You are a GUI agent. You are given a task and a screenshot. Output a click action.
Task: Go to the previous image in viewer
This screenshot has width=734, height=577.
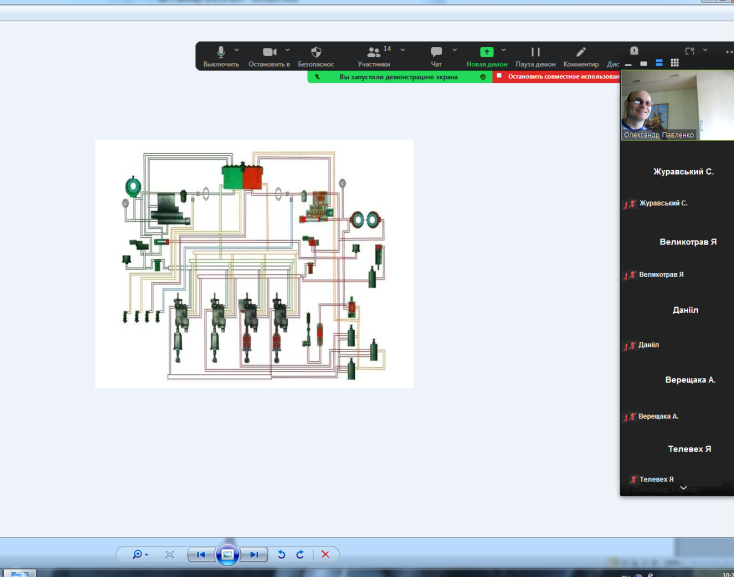200,554
